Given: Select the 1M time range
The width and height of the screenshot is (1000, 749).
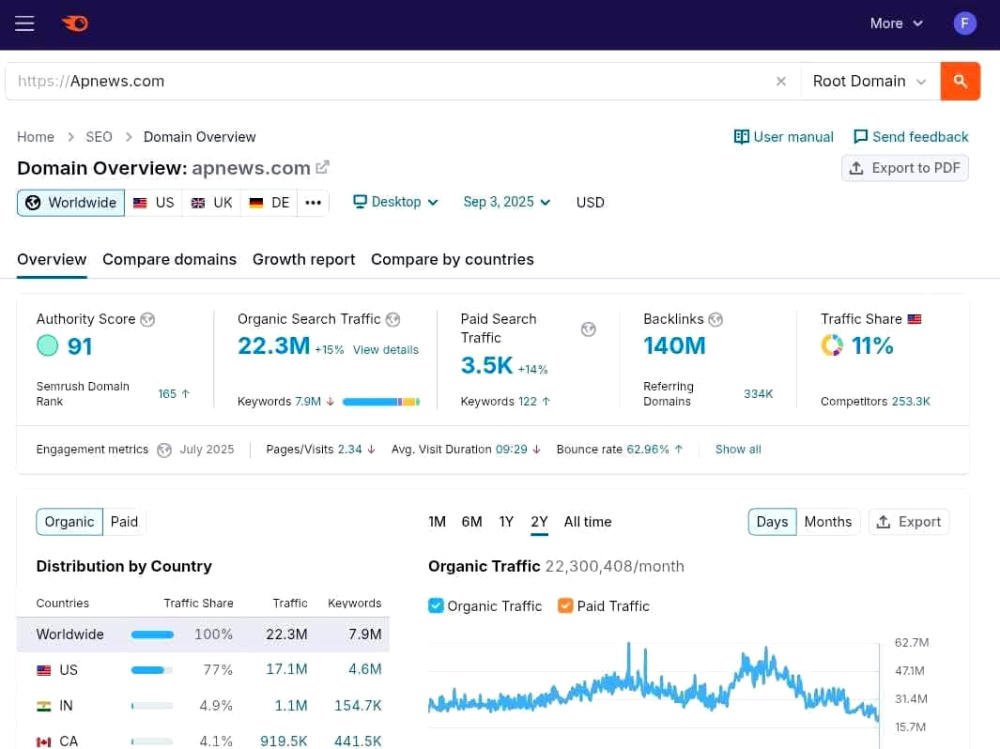Looking at the screenshot, I should tap(437, 522).
